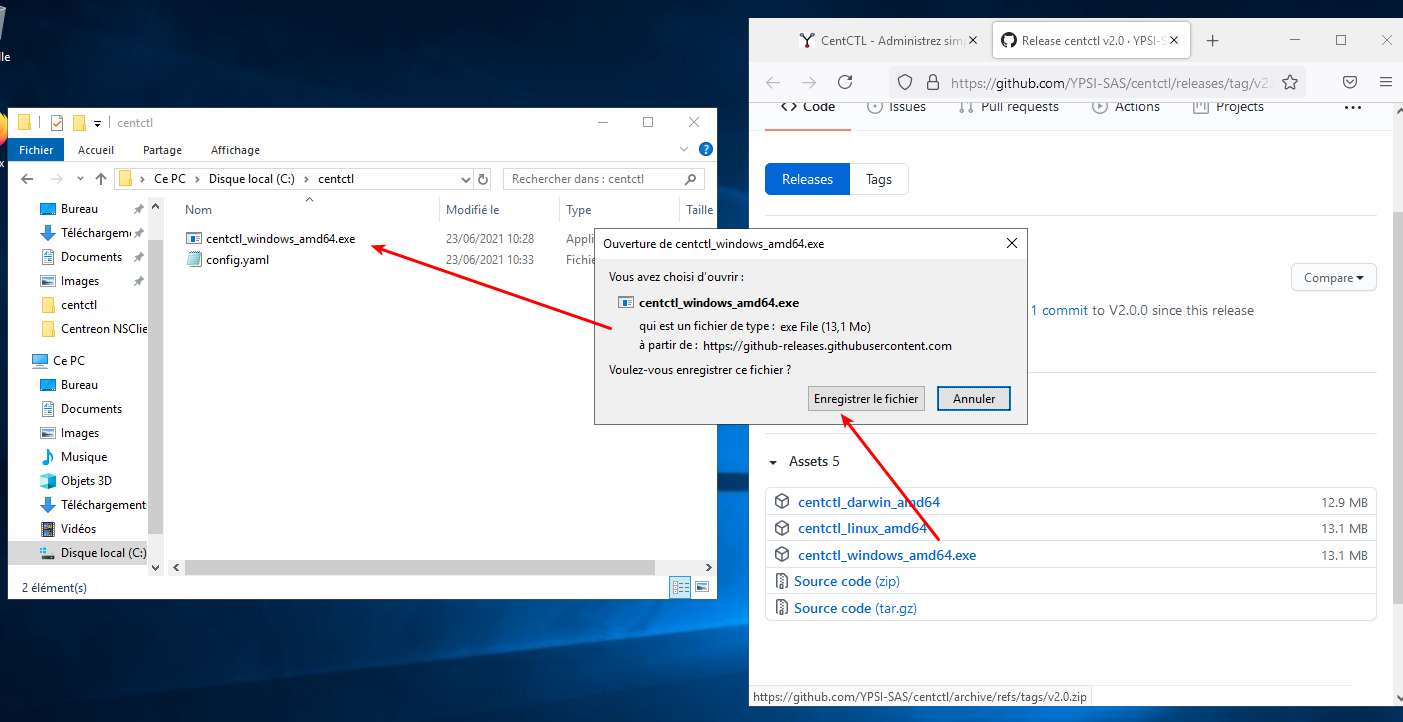Refresh the centctl folder view

tap(483, 179)
